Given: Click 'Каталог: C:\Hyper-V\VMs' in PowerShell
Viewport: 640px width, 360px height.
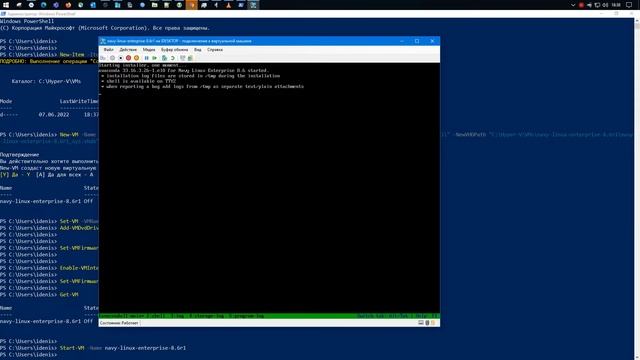Looking at the screenshot, I should 46,81.
